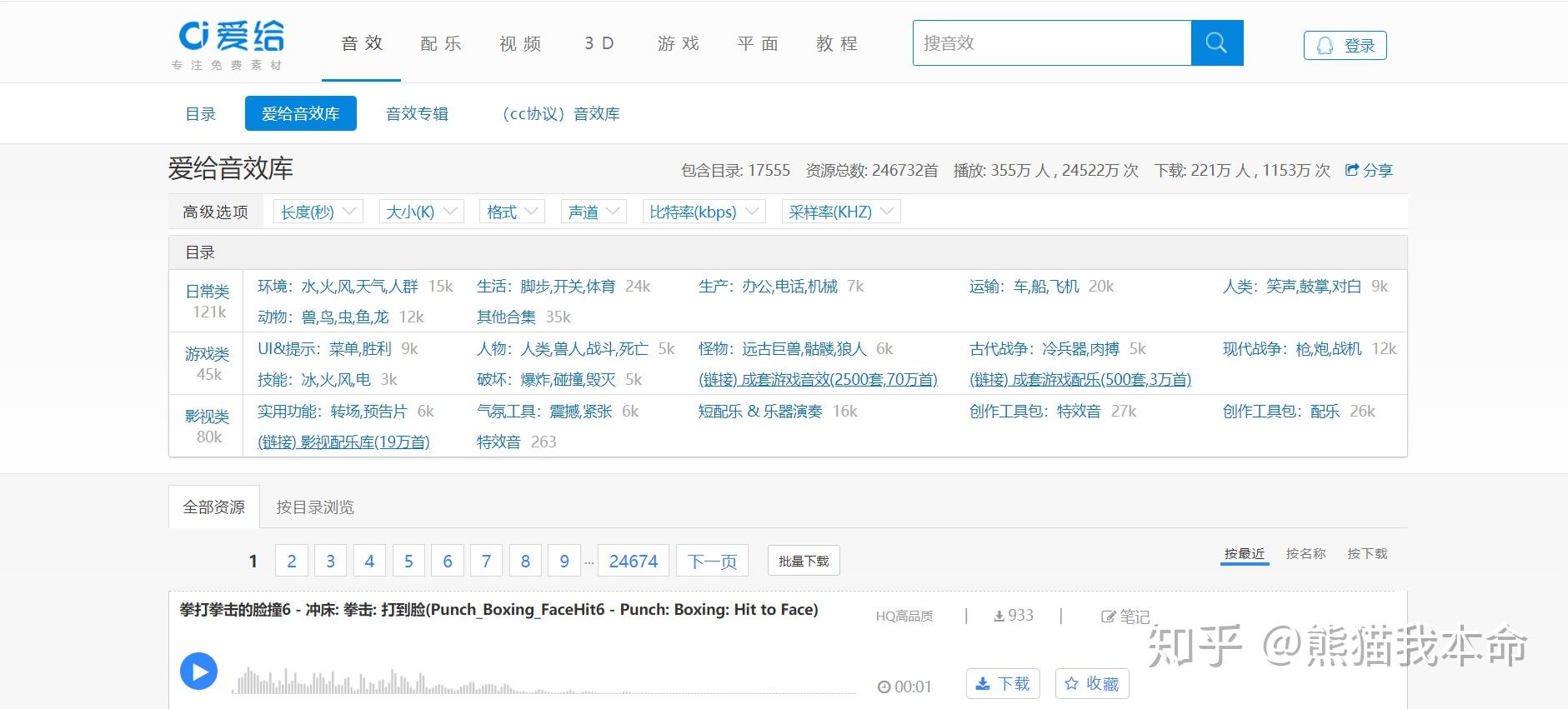Screen dimensions: 1568x709
Task: Open the 视频 navigation item
Action: pos(520,43)
